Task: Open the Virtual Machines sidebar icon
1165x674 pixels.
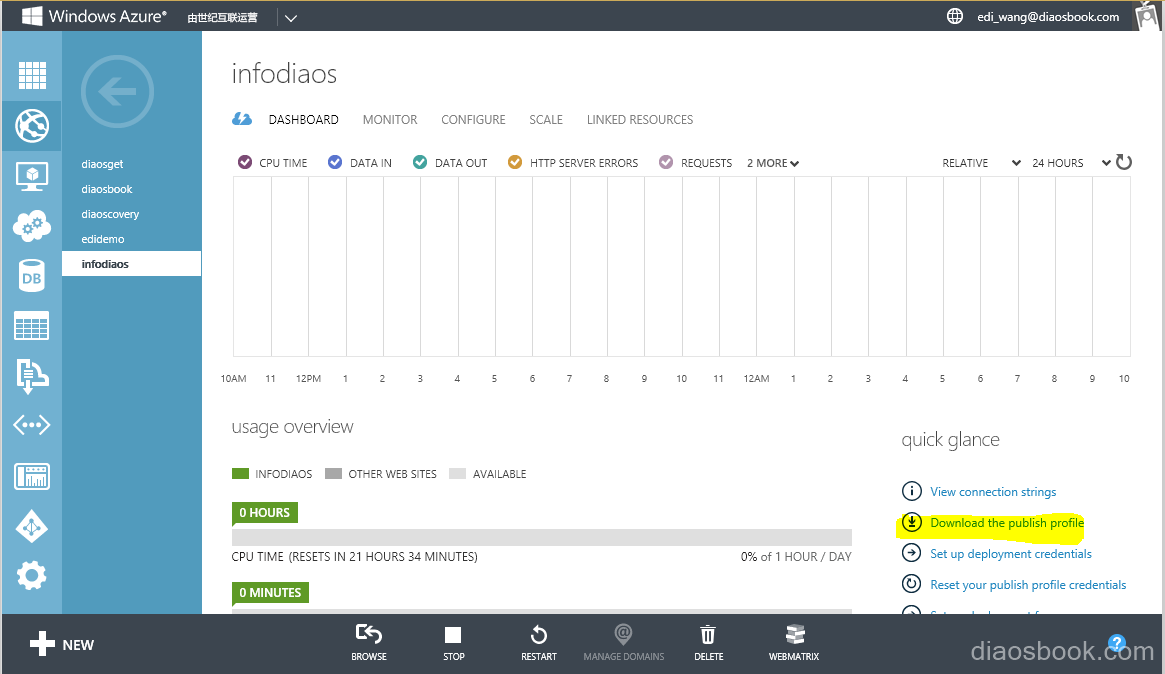Action: pos(32,176)
